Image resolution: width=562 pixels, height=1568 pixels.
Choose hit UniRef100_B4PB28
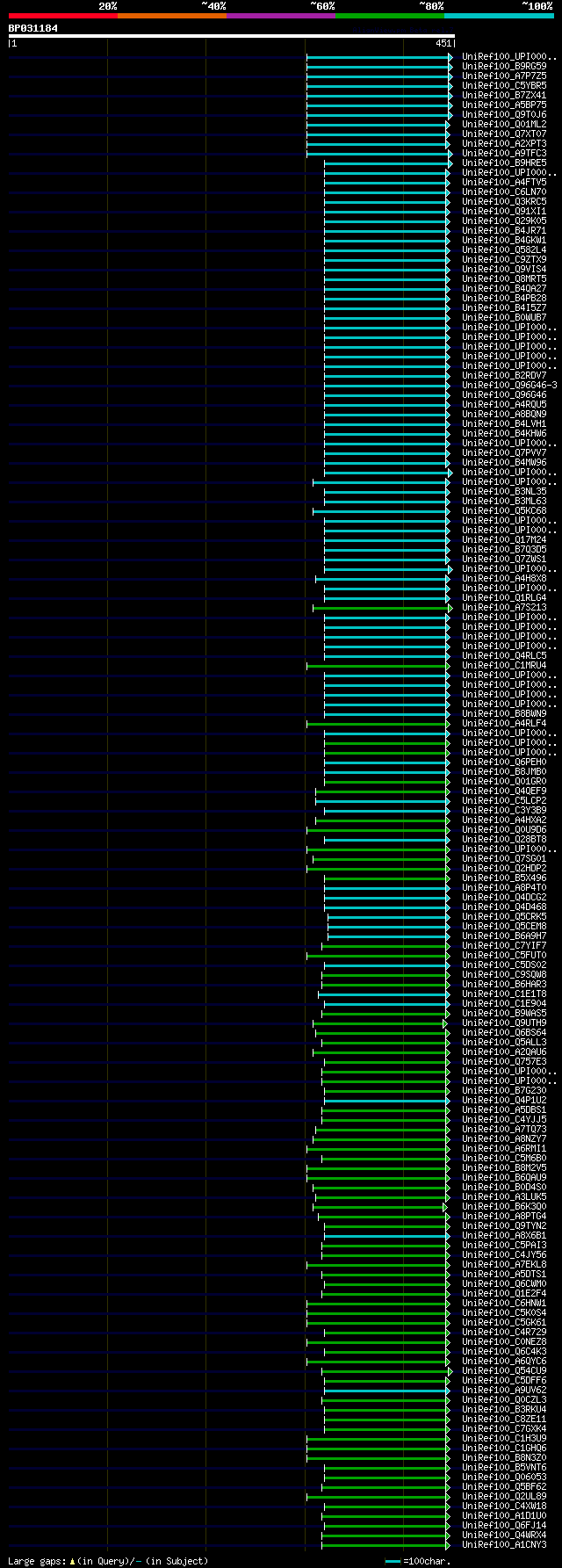504,298
